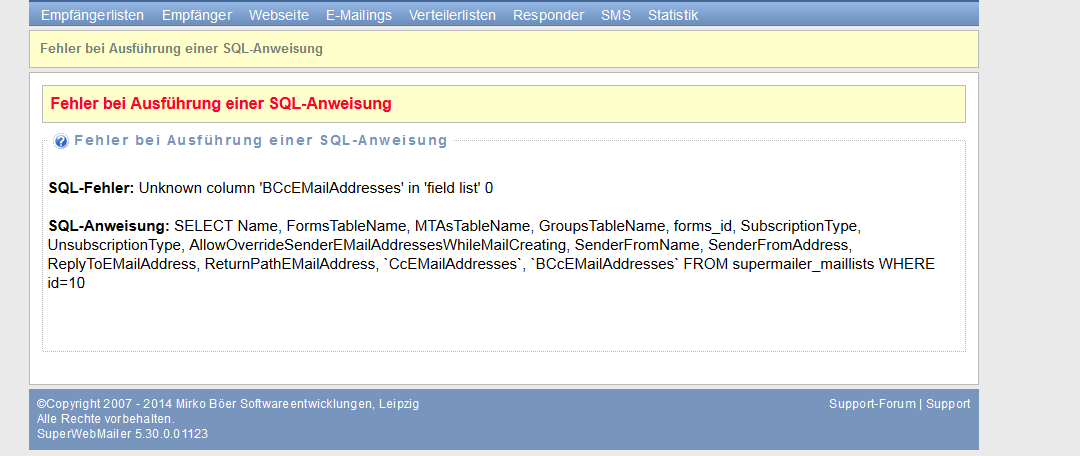Select the SMS menu item

pos(616,15)
